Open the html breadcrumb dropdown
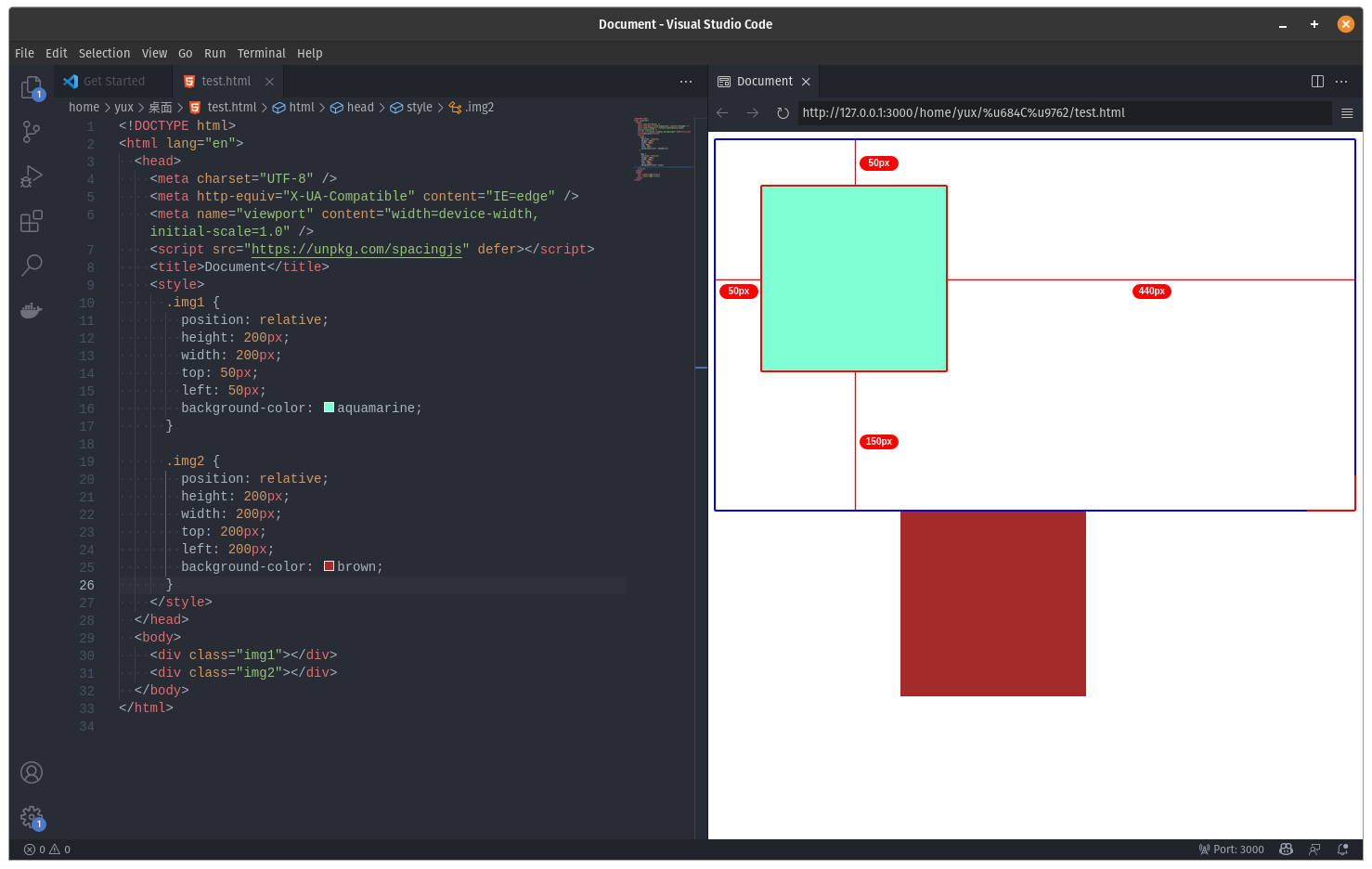Image resolution: width=1372 pixels, height=869 pixels. (293, 108)
